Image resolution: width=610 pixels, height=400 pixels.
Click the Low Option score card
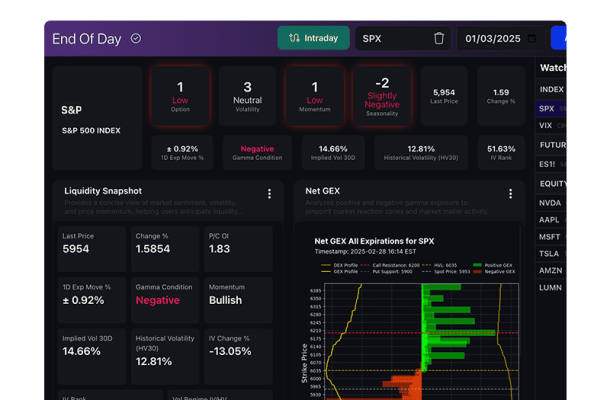pos(180,96)
